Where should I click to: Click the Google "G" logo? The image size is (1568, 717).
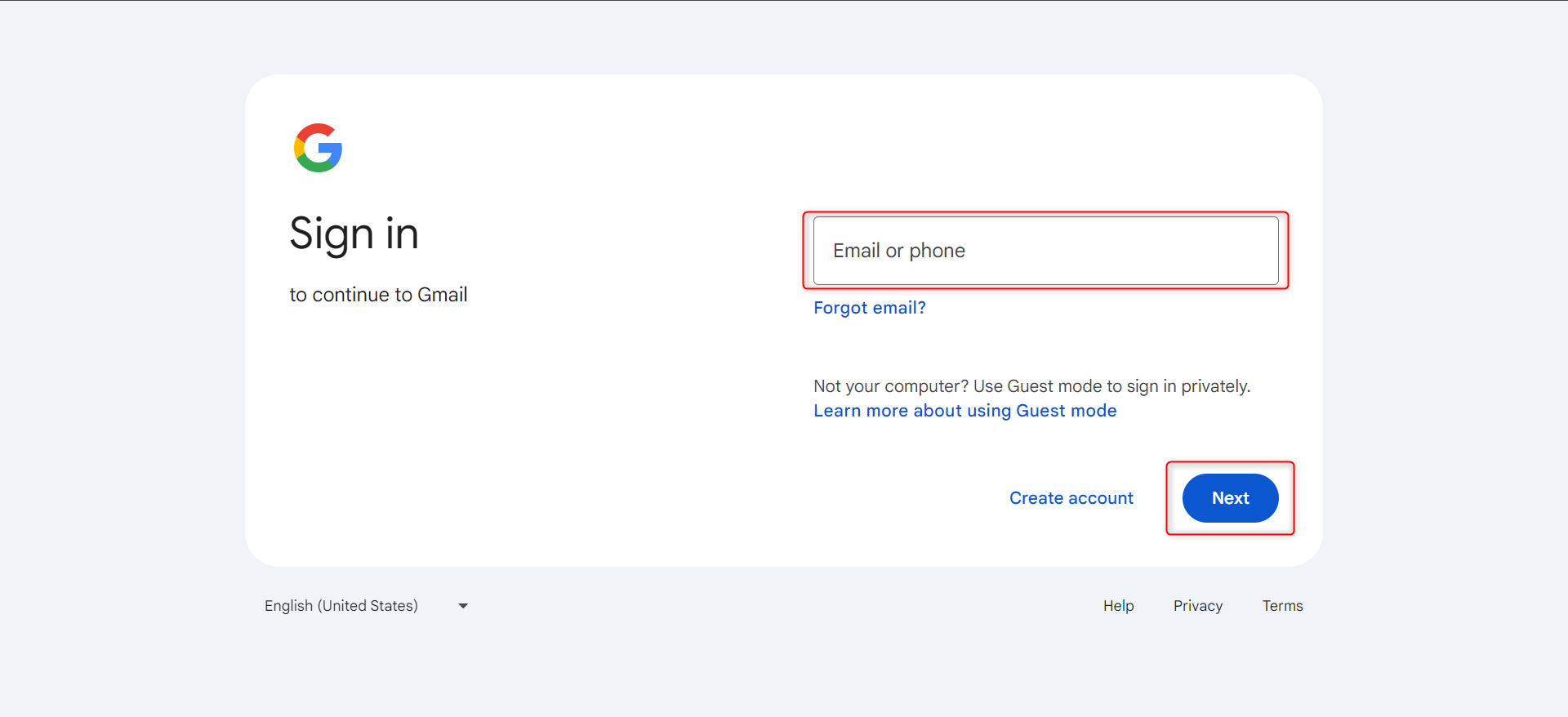[318, 148]
